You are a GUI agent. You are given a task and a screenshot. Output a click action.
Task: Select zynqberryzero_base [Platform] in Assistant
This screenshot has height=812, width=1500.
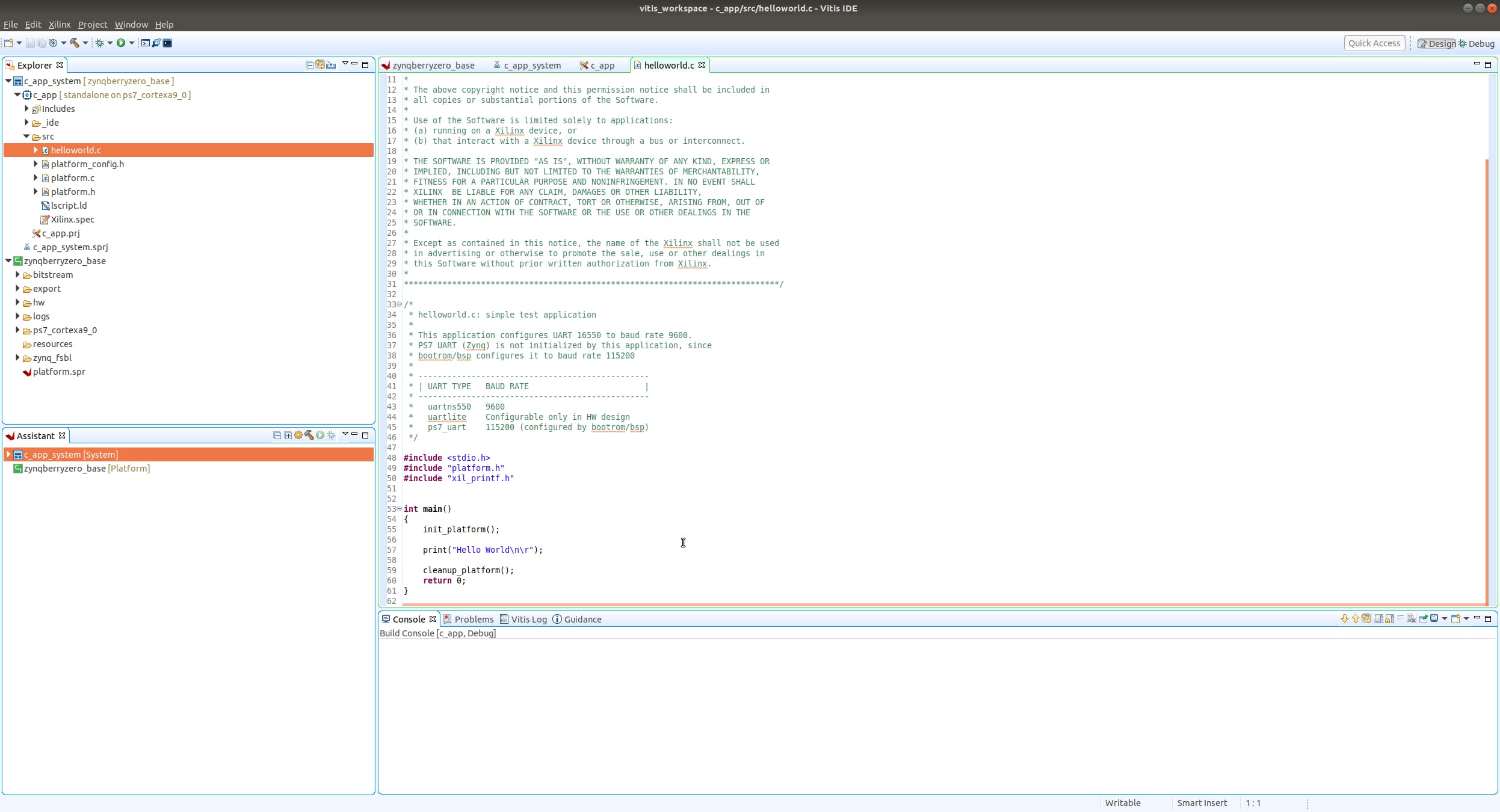click(x=82, y=469)
